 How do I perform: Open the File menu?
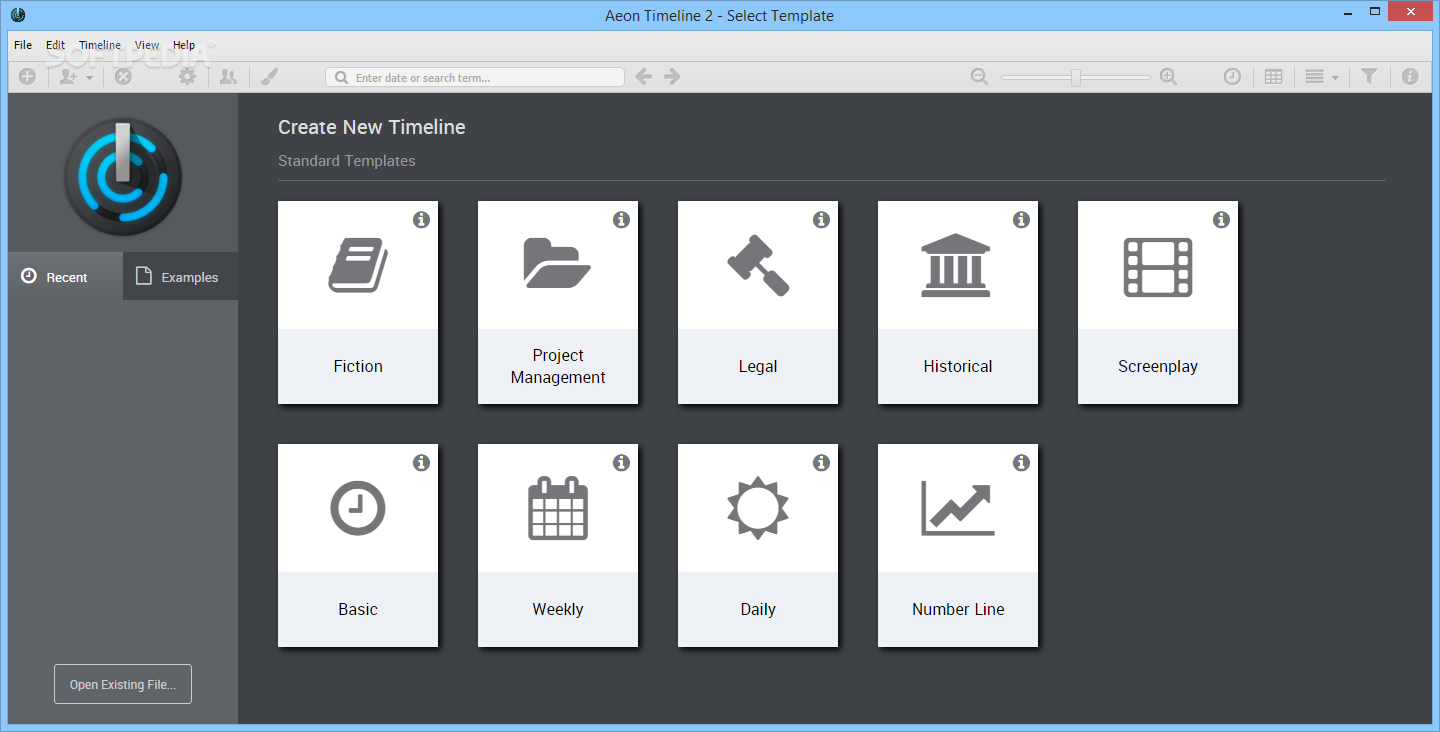(23, 45)
